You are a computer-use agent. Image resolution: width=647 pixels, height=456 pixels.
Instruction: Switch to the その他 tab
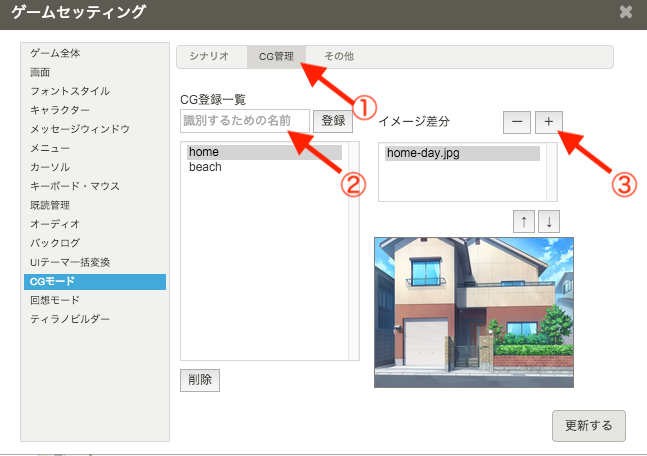pyautogui.click(x=339, y=57)
